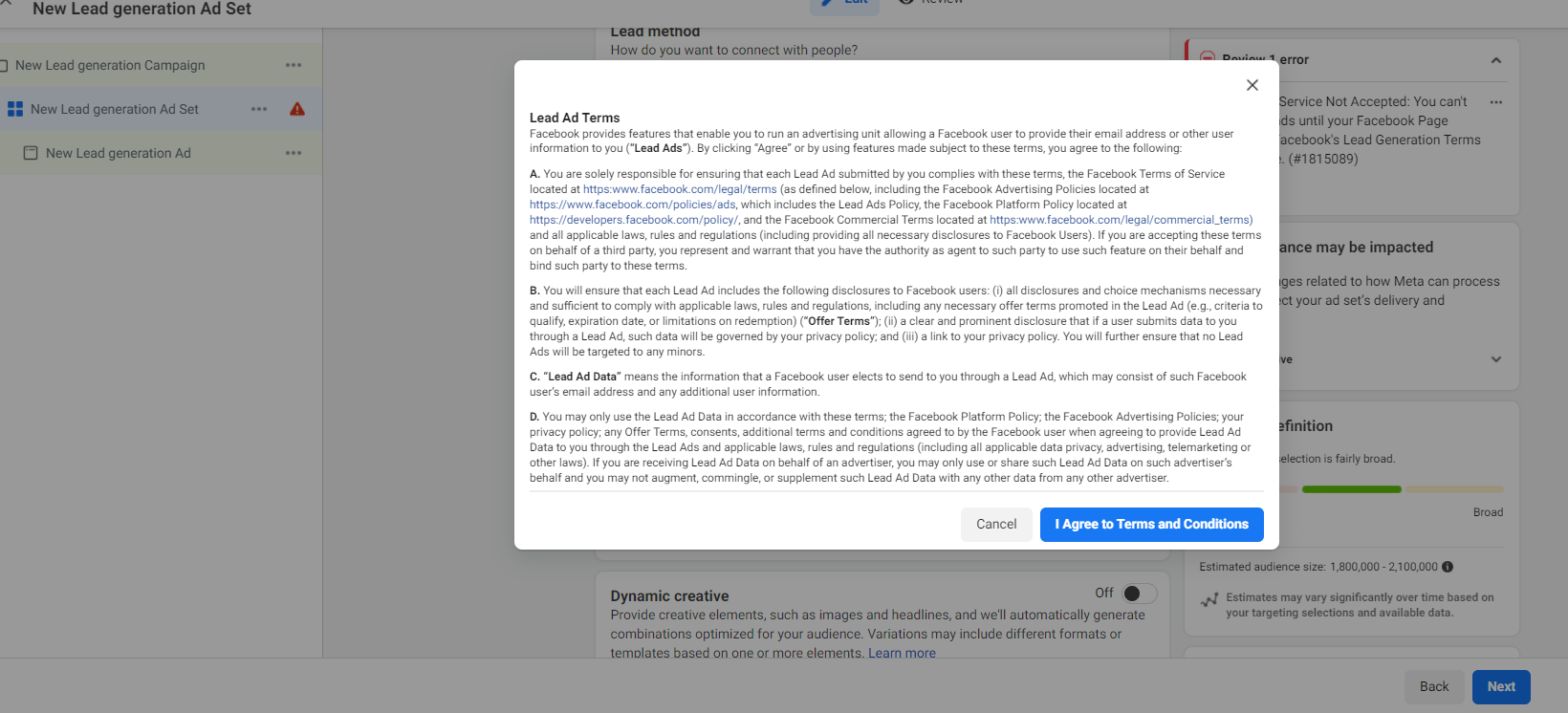Open the legal/commercial_terms link

pos(1121,220)
